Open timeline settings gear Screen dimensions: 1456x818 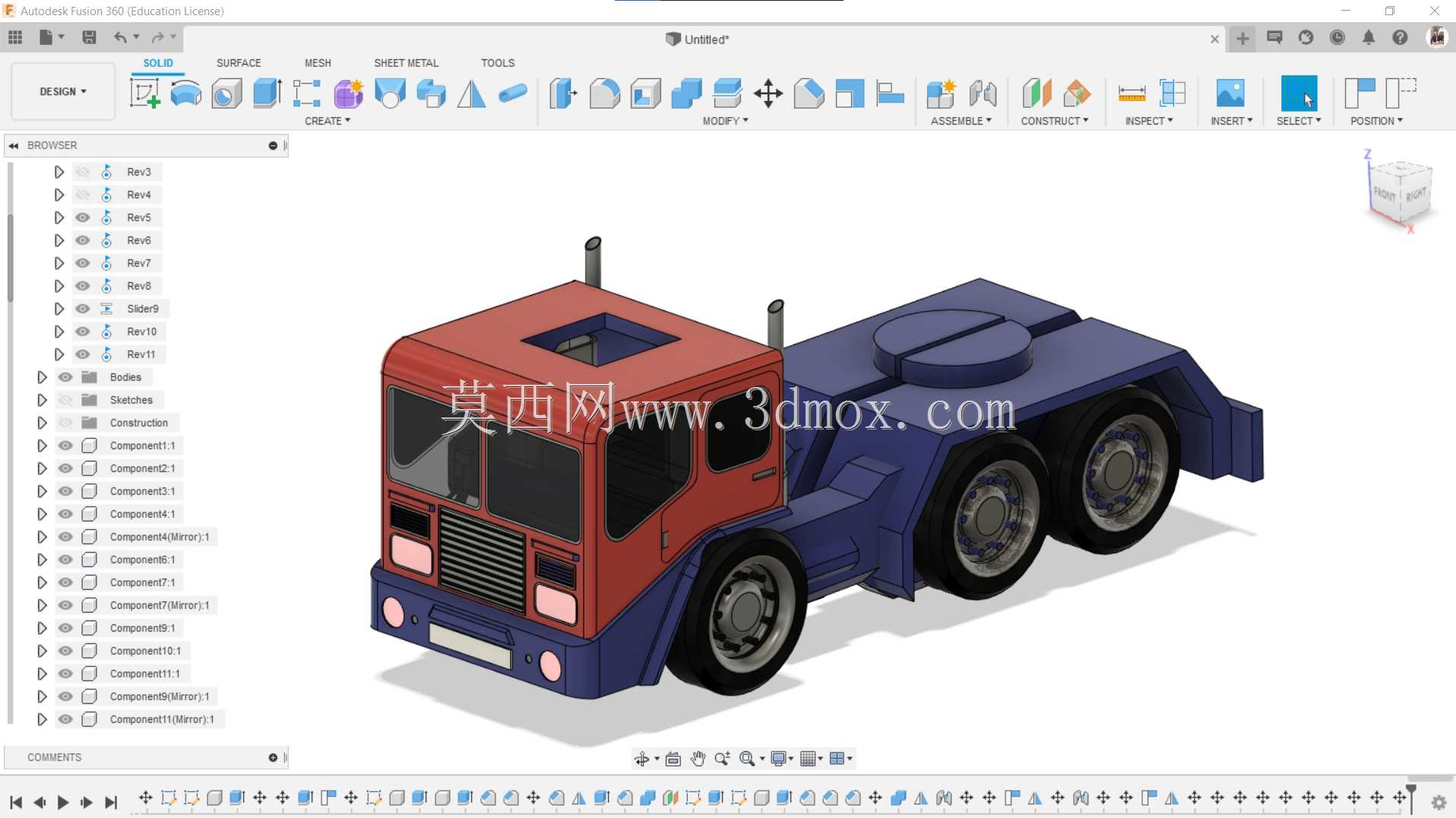coord(1439,802)
